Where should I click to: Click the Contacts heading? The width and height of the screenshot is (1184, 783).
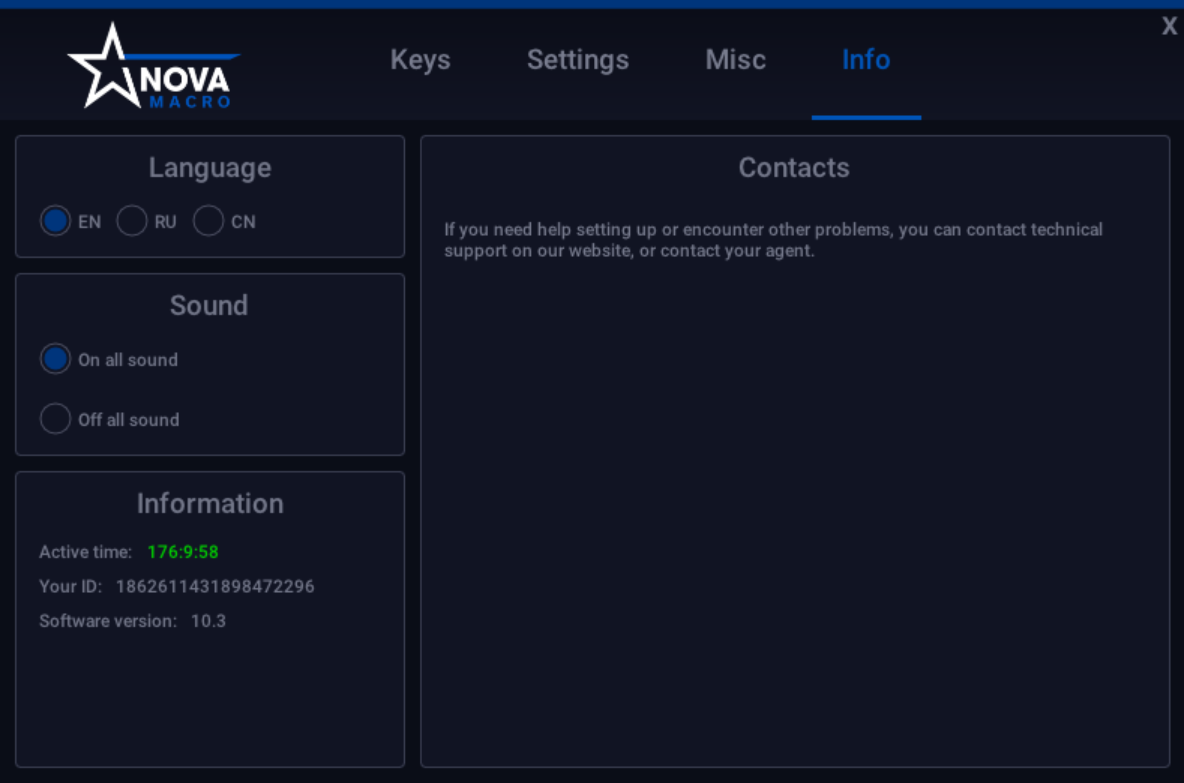794,167
